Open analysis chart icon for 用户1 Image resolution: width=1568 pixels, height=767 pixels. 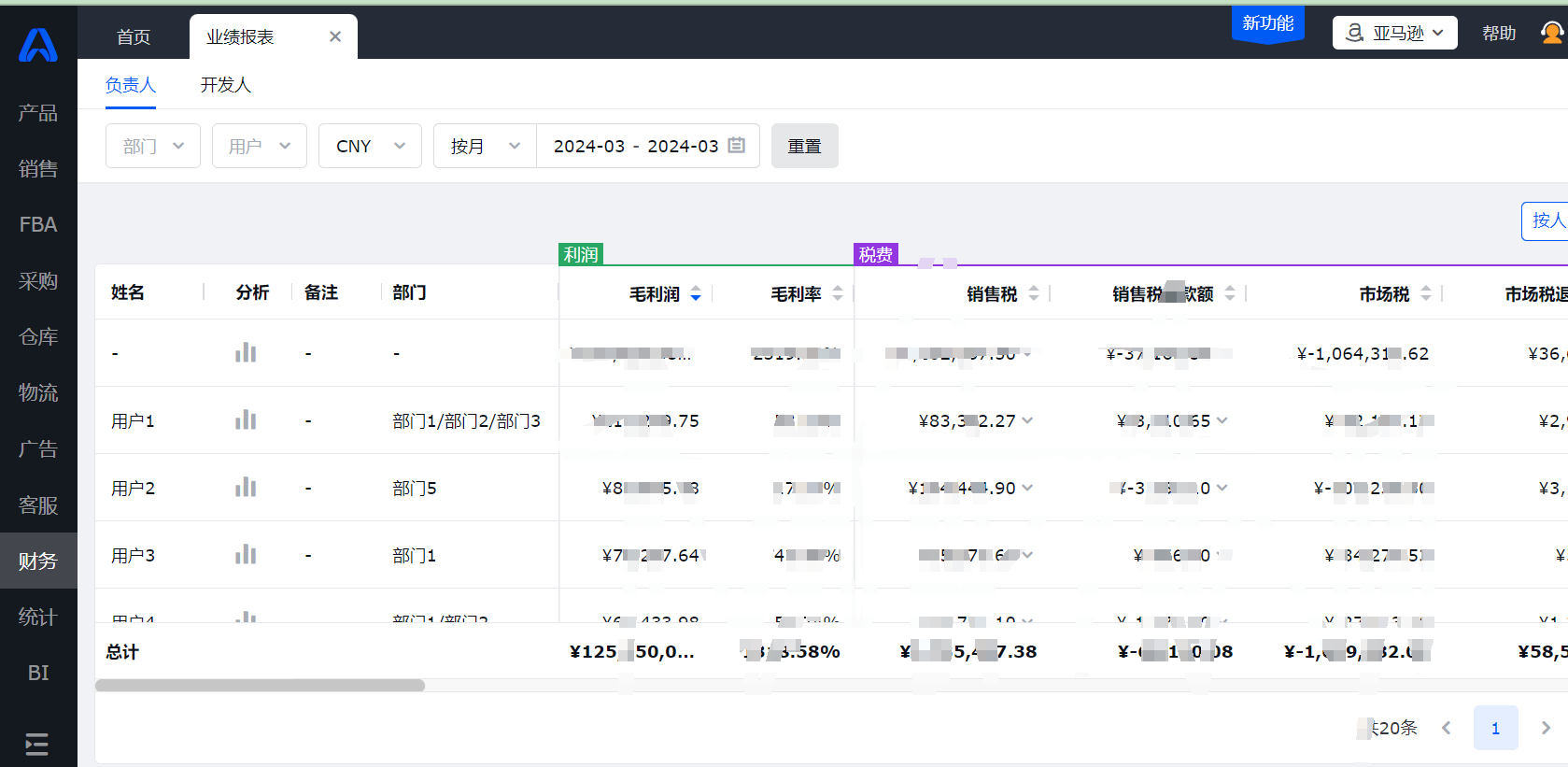[246, 420]
